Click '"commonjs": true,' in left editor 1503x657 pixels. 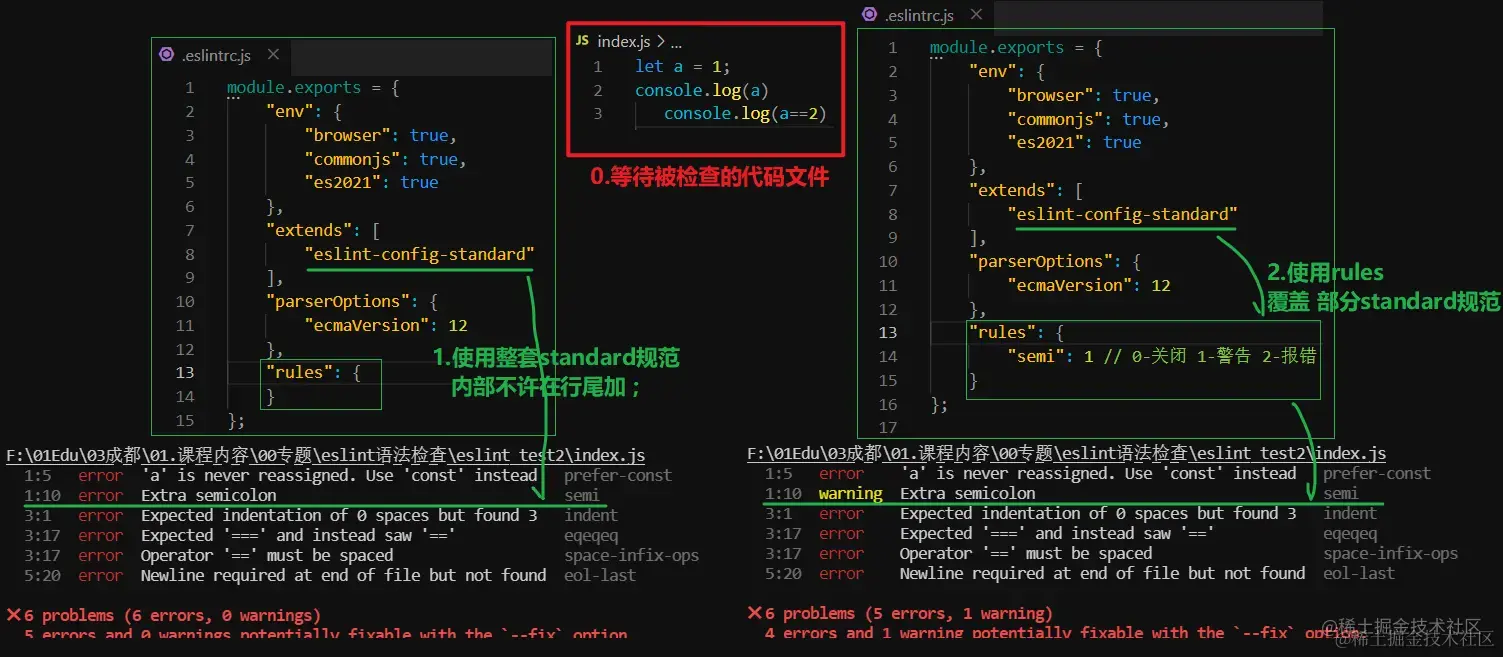[x=386, y=159]
